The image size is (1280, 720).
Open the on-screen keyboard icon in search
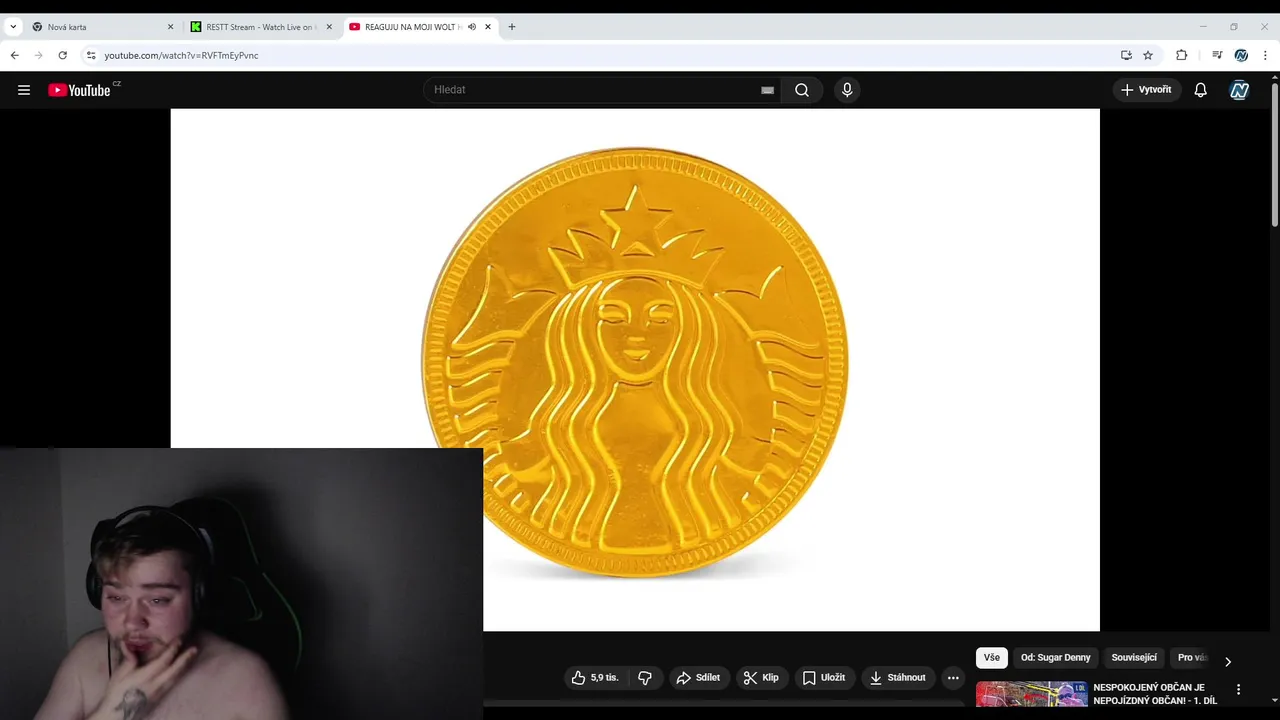(767, 90)
